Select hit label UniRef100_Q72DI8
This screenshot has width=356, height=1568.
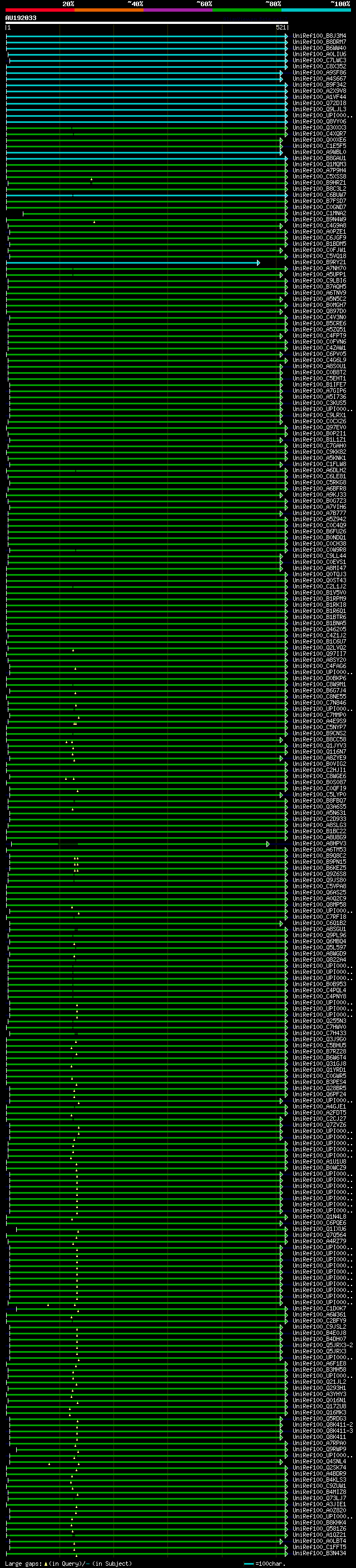pyautogui.click(x=319, y=103)
